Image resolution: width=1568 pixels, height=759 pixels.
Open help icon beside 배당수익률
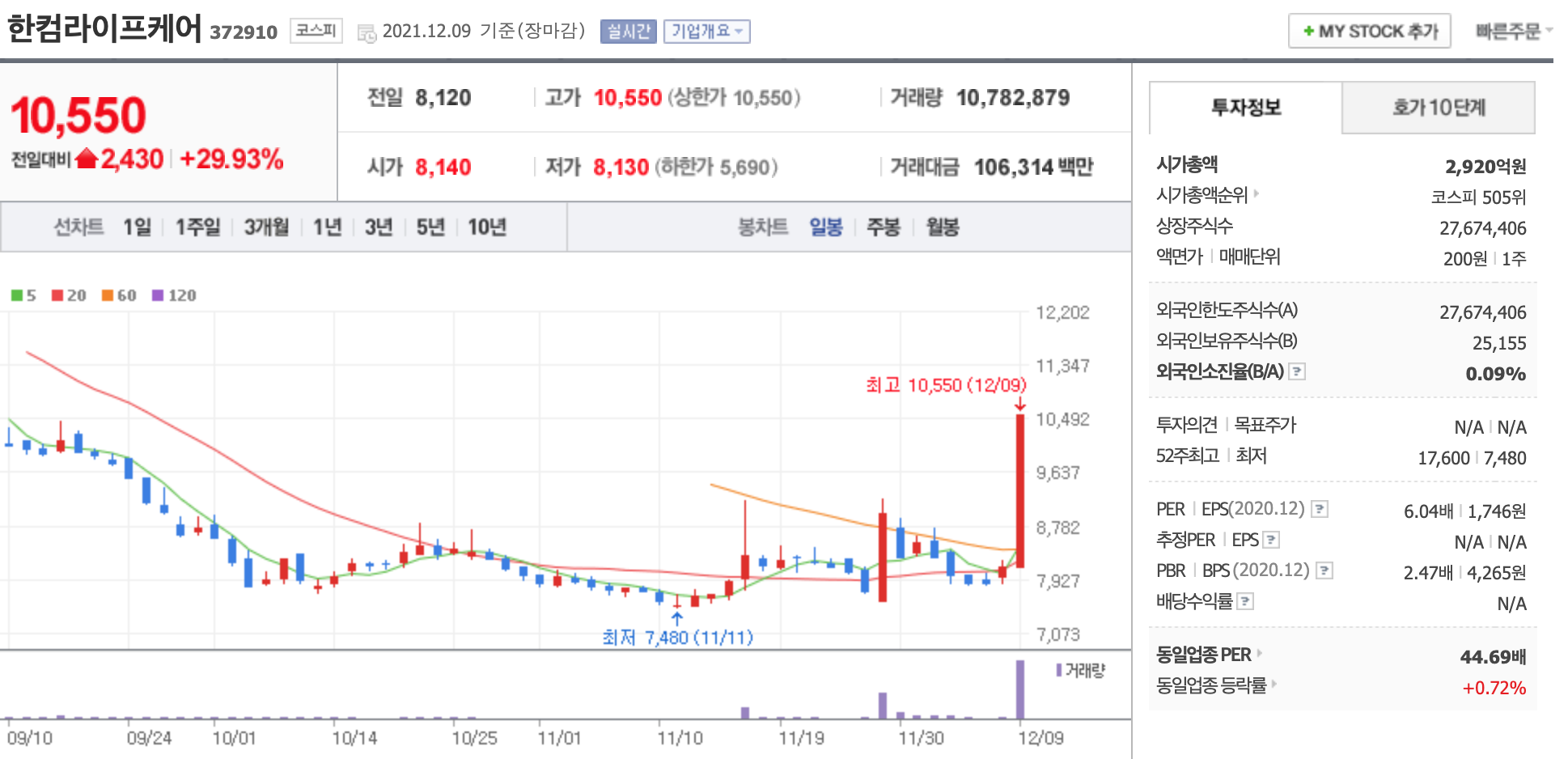click(x=1245, y=601)
